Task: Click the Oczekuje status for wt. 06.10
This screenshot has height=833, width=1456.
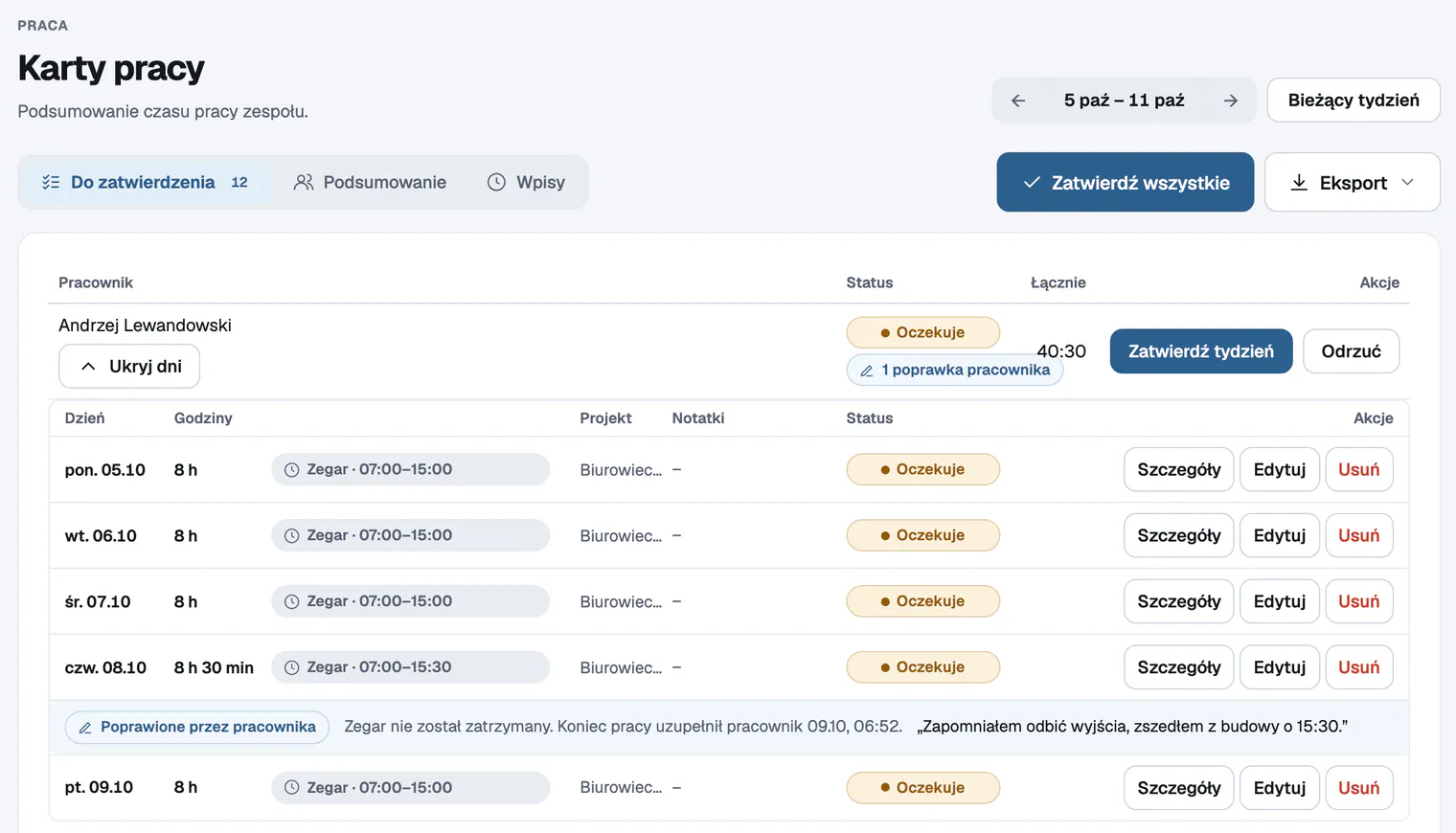Action: pos(923,536)
